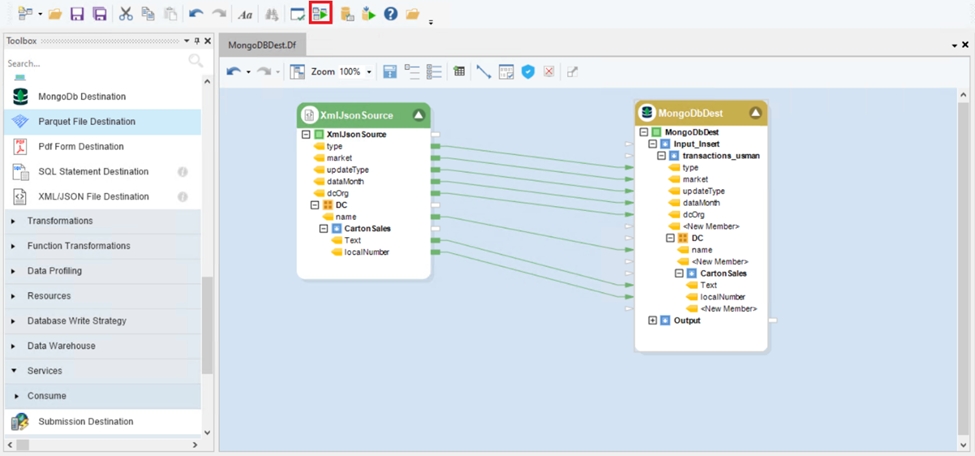975x456 pixels.
Task: Cut selection with the scissors icon
Action: click(126, 14)
